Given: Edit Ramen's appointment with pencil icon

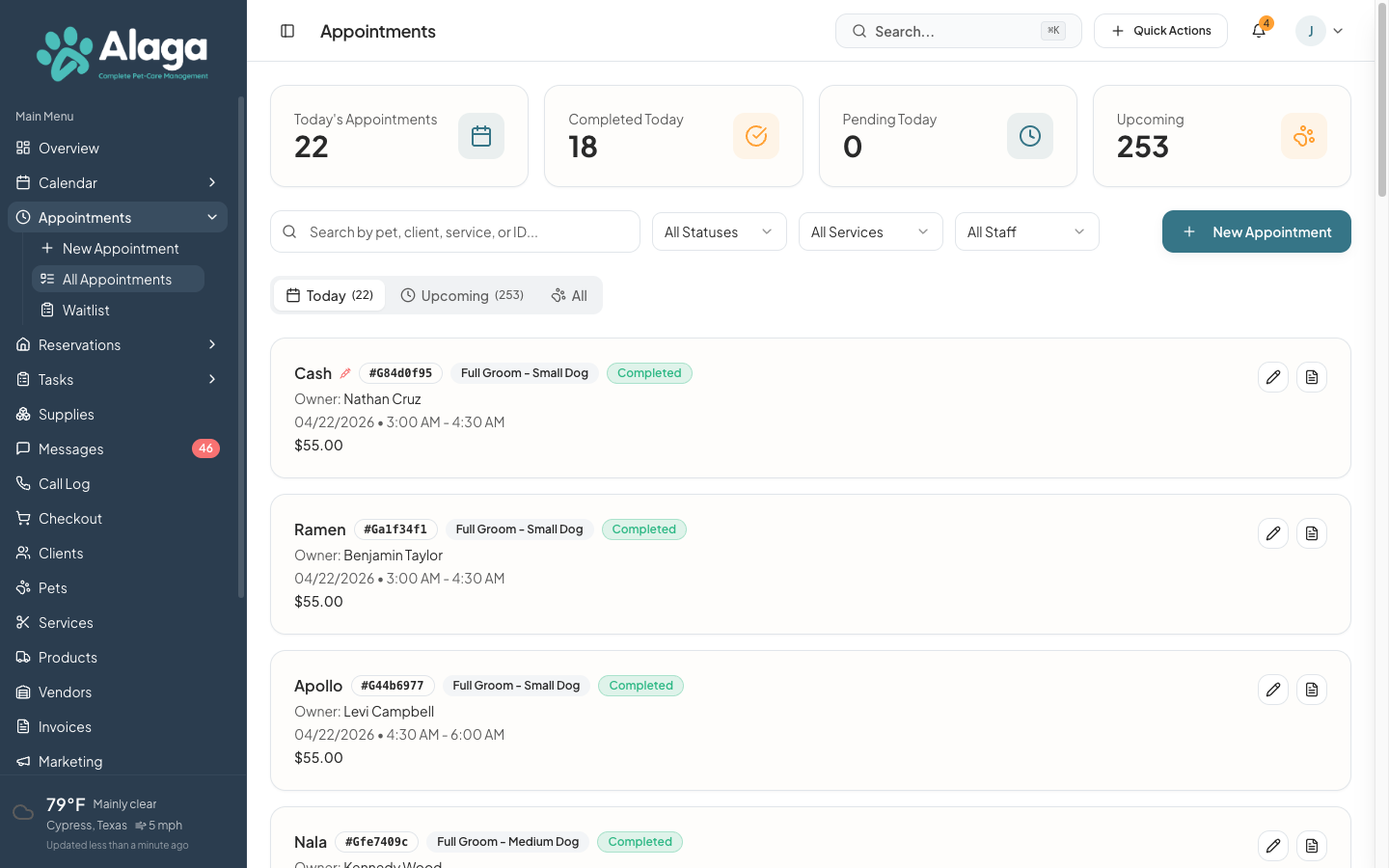Looking at the screenshot, I should pyautogui.click(x=1273, y=533).
